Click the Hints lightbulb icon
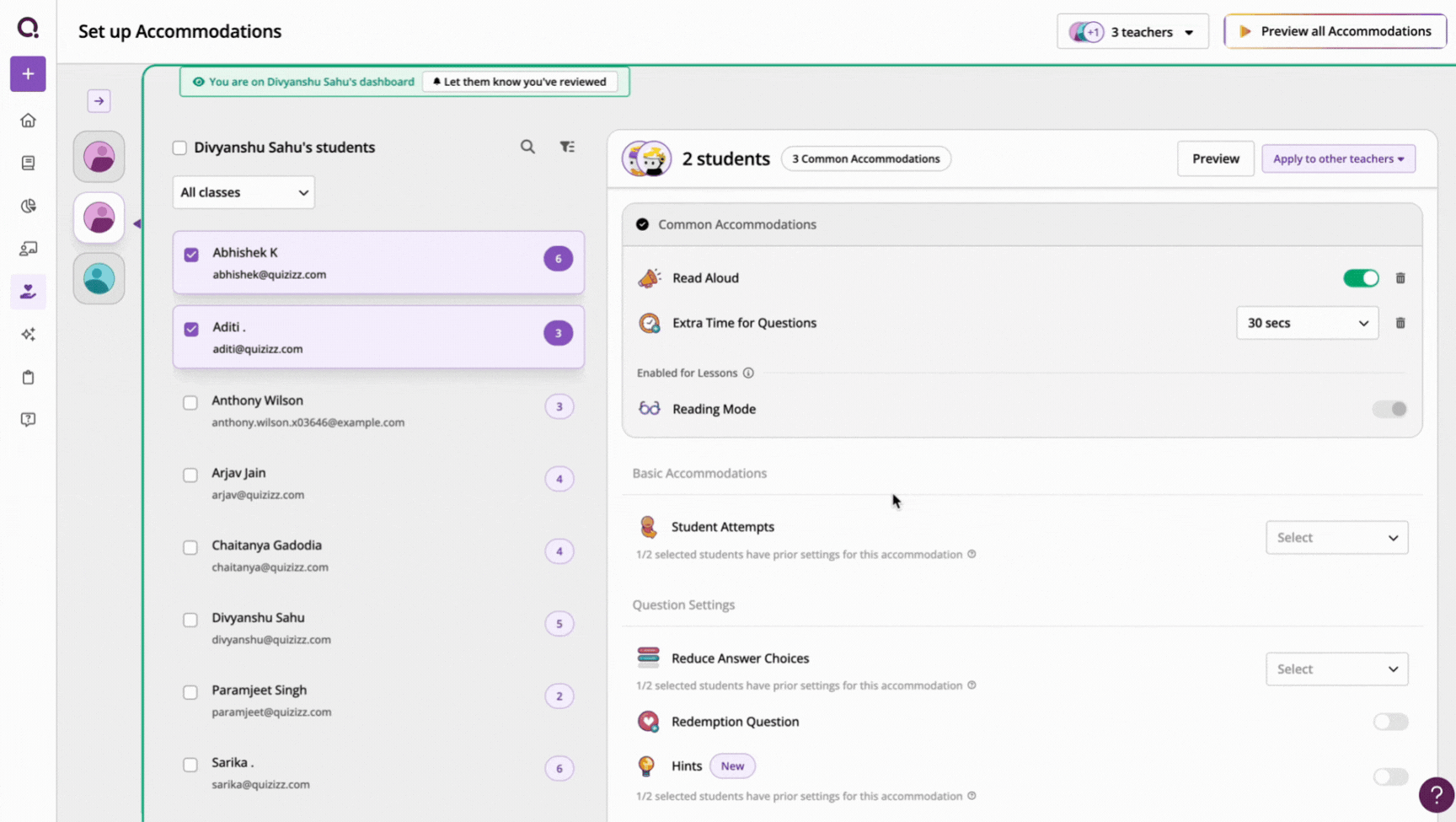Screen dimensions: 1456x822 [x=646, y=766]
